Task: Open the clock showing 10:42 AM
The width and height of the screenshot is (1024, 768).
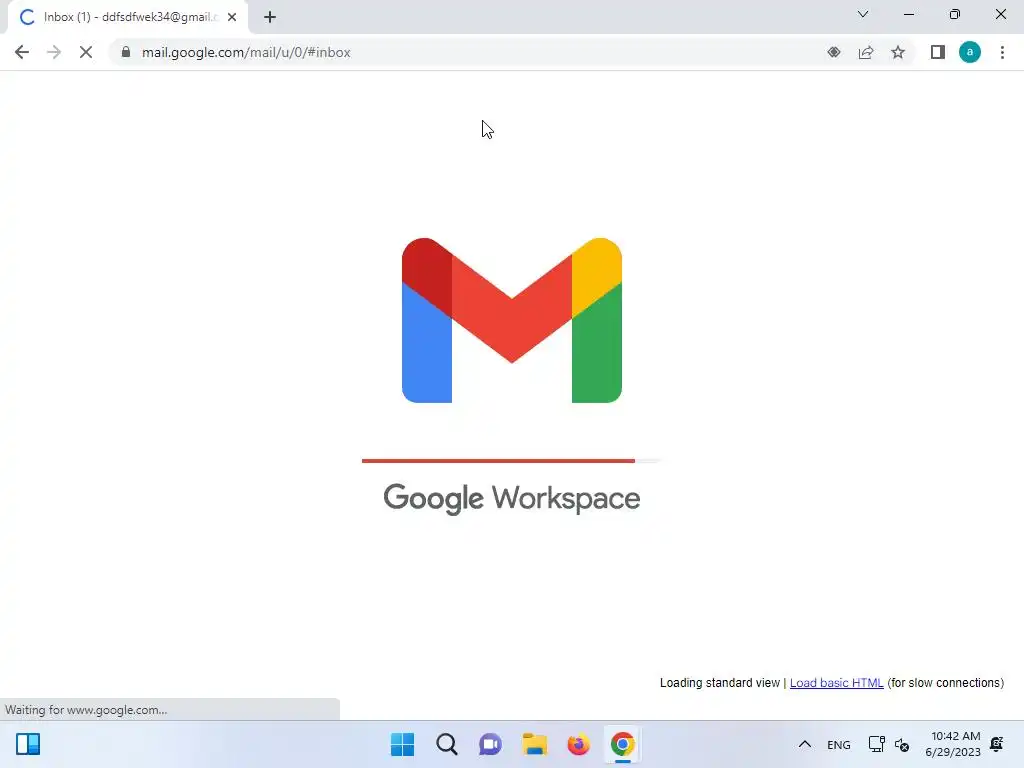Action: coord(953,744)
